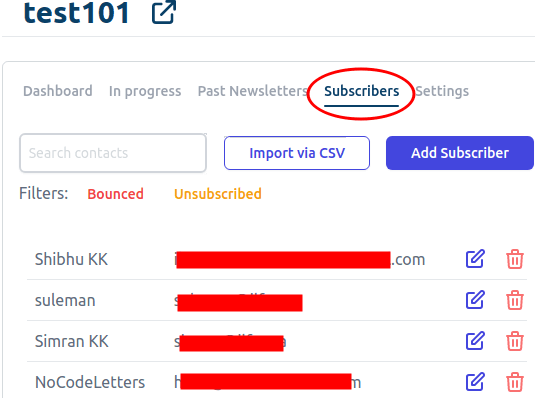Click the Add Subscriber button
The image size is (535, 398).
pos(460,153)
